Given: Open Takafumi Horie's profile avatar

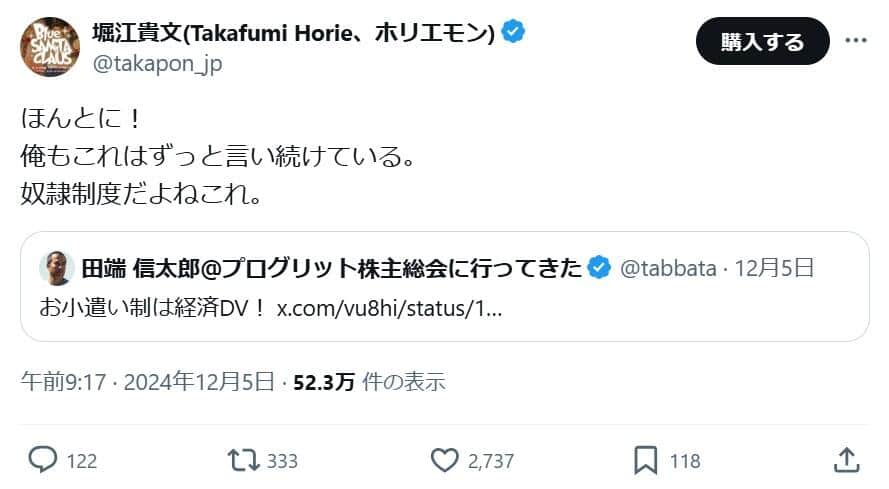Looking at the screenshot, I should [x=50, y=46].
